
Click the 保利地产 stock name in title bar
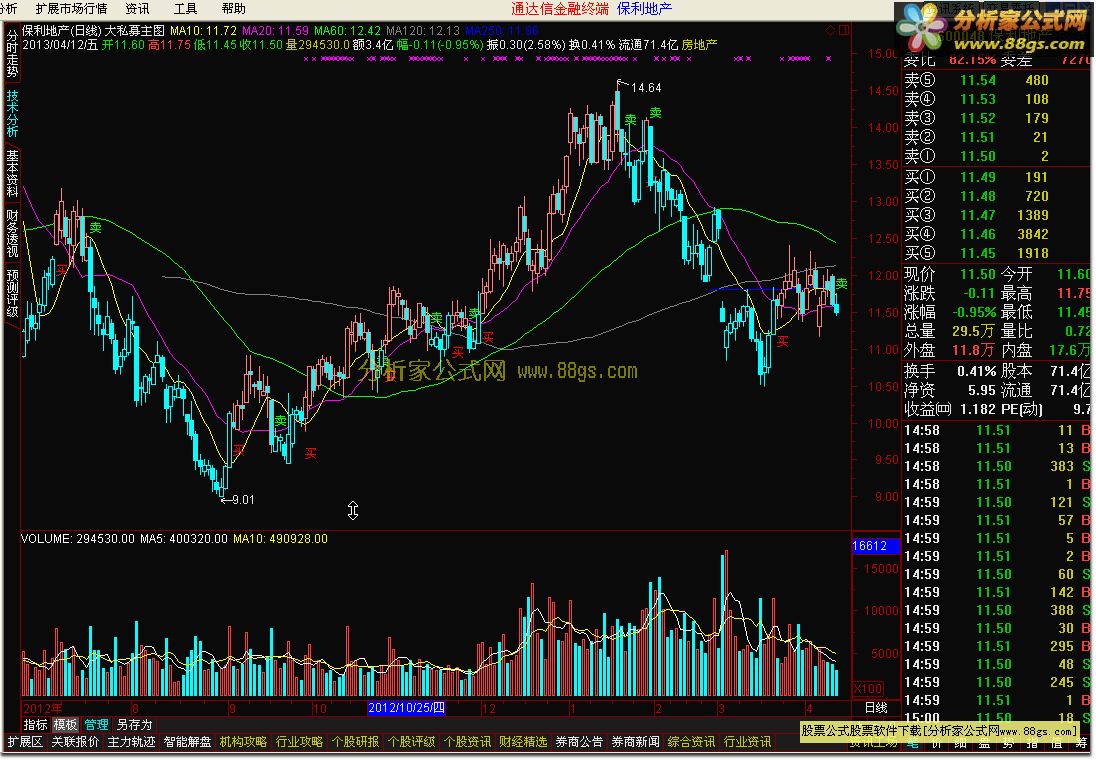(644, 8)
